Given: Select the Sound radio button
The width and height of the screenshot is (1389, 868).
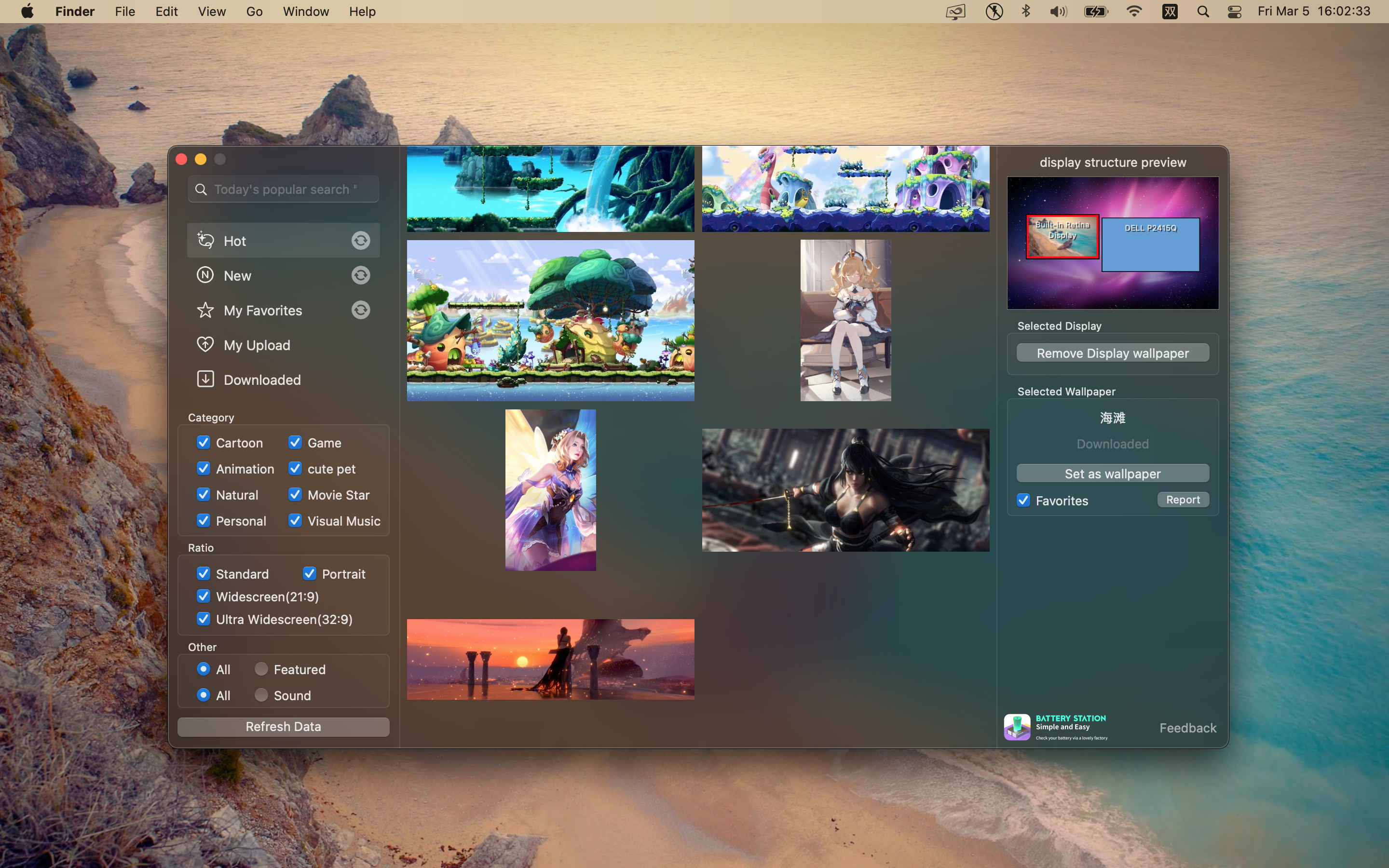Looking at the screenshot, I should tap(261, 694).
